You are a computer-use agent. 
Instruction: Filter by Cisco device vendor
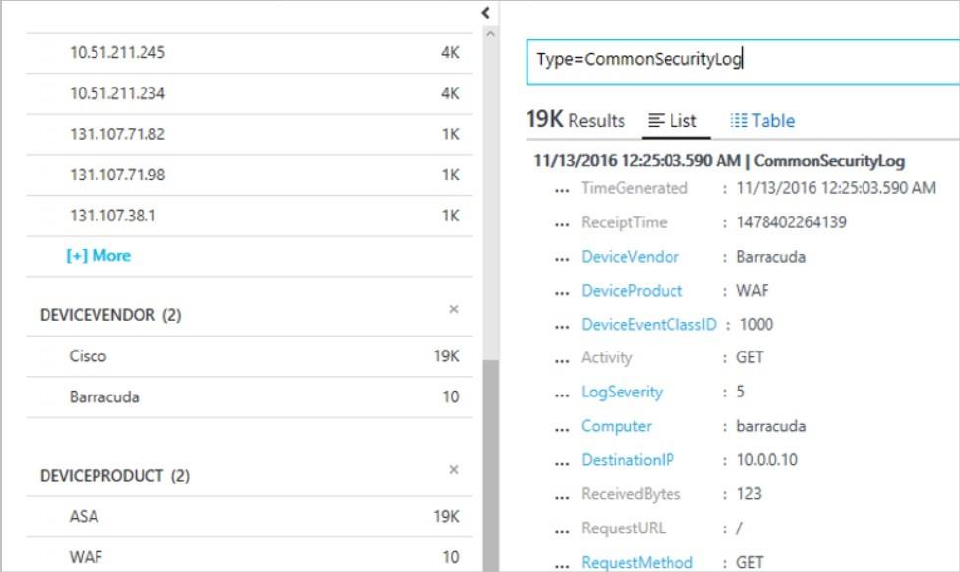tap(88, 356)
